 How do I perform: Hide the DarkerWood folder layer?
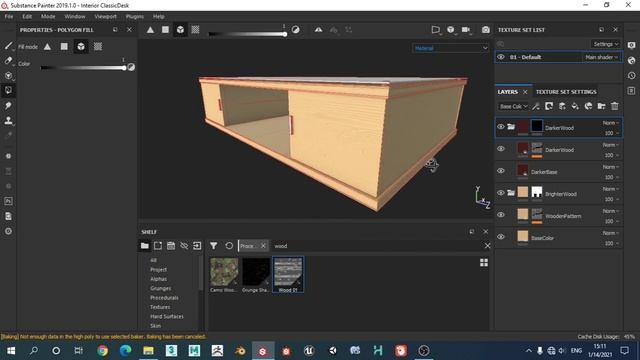tap(501, 127)
